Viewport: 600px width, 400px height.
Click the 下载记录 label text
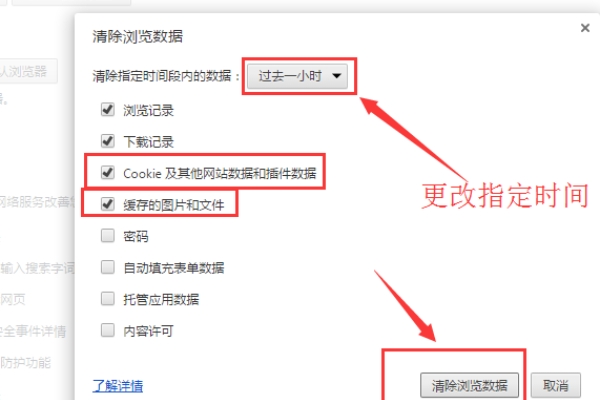pos(148,142)
